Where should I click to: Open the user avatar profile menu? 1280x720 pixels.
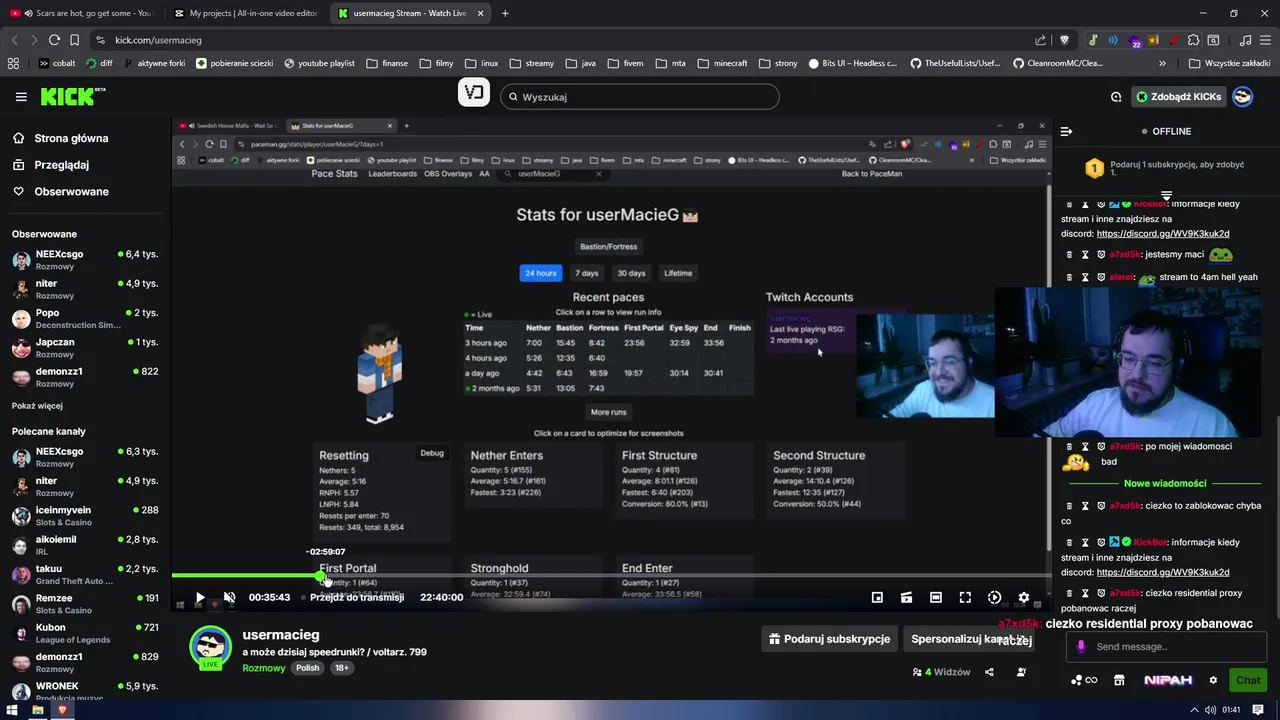pos(1243,97)
